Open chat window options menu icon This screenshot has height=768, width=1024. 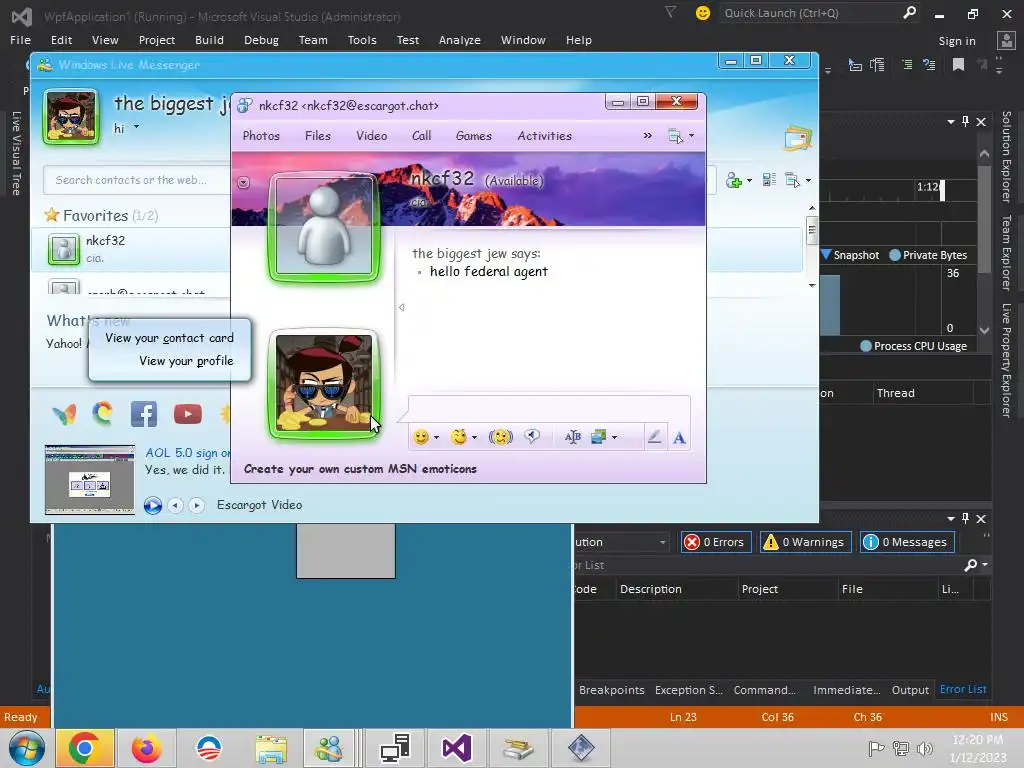[x=680, y=136]
